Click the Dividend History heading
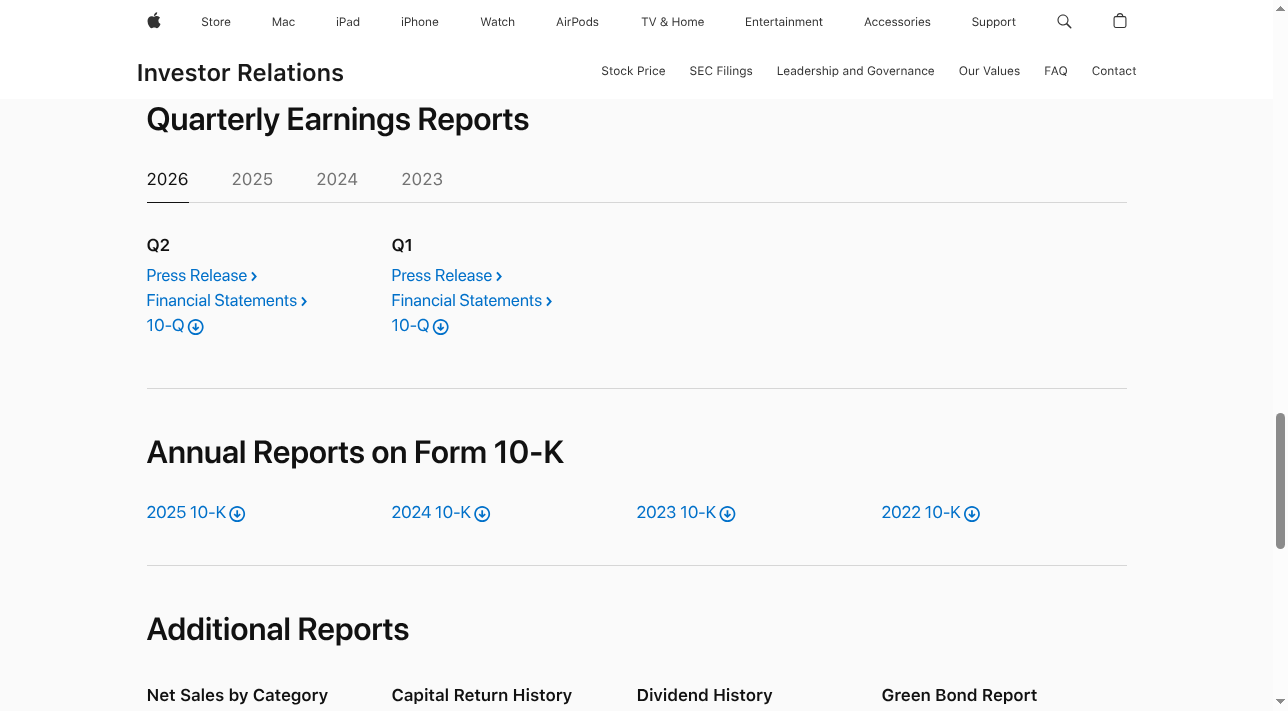The image size is (1288, 711). pos(705,695)
